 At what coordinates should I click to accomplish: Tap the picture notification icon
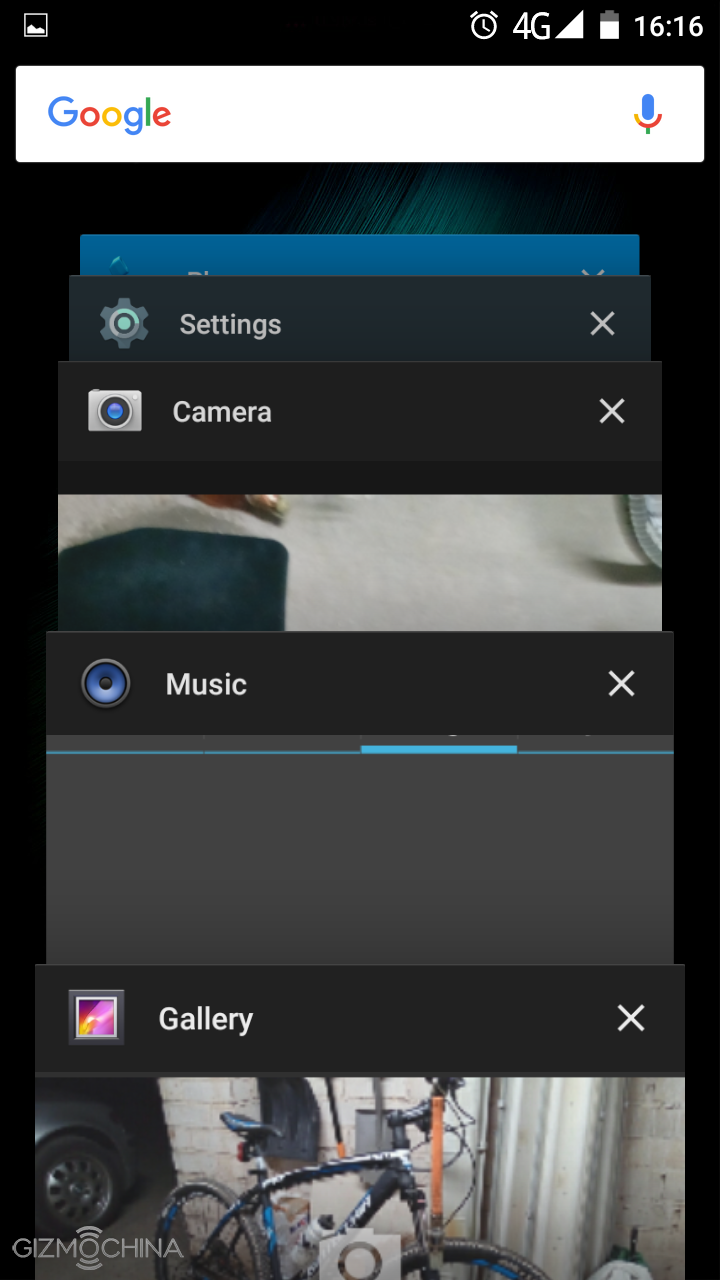[36, 26]
